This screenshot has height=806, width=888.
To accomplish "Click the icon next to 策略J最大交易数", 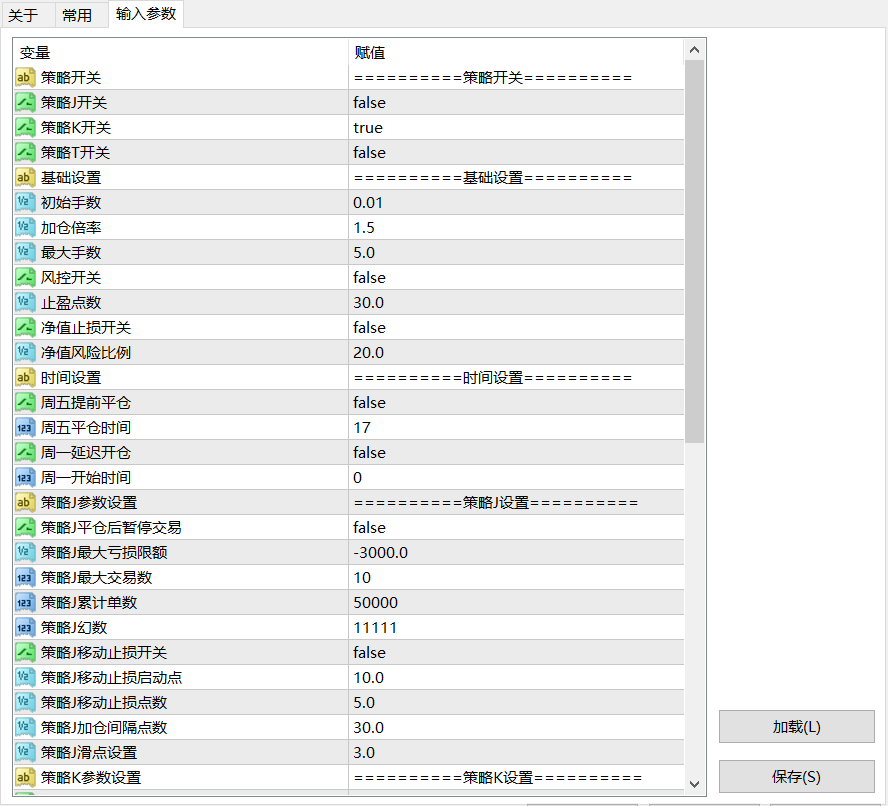I will click(26, 578).
